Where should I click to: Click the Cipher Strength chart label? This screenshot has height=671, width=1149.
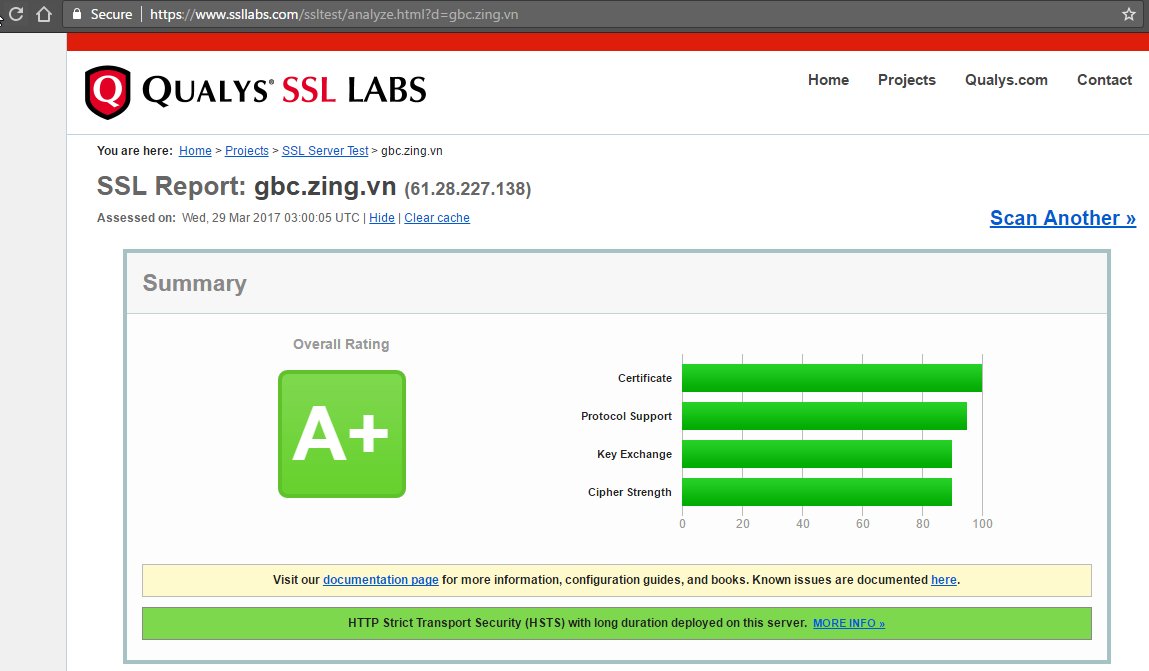tap(629, 492)
